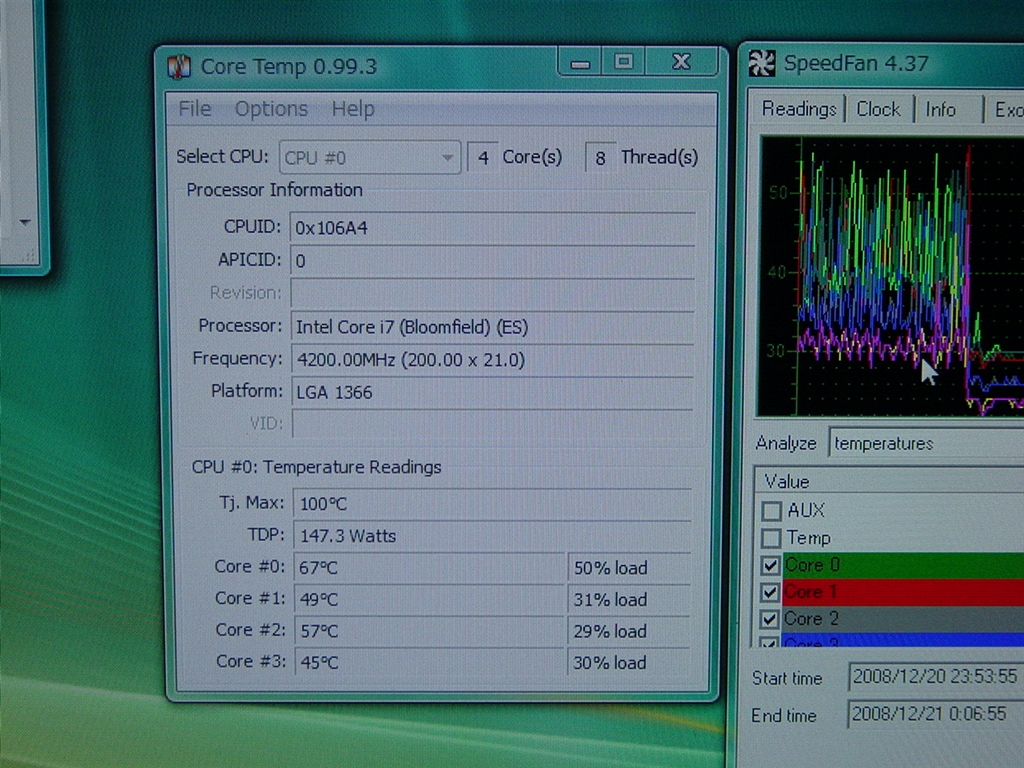
Task: Uncheck the Core 1 checkbox
Action: 770,592
